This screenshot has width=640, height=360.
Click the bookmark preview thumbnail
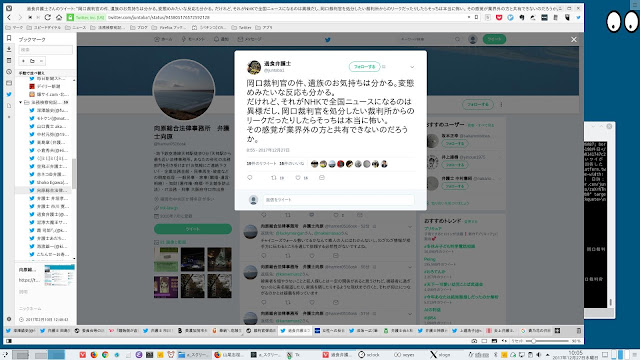click(59, 275)
